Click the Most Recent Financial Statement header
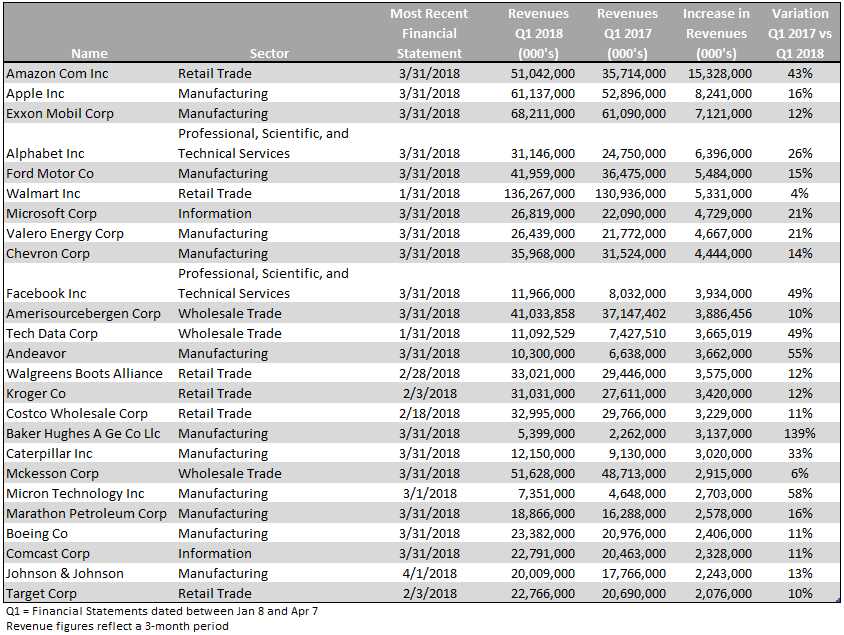Viewport: 844px width, 635px height. (429, 33)
